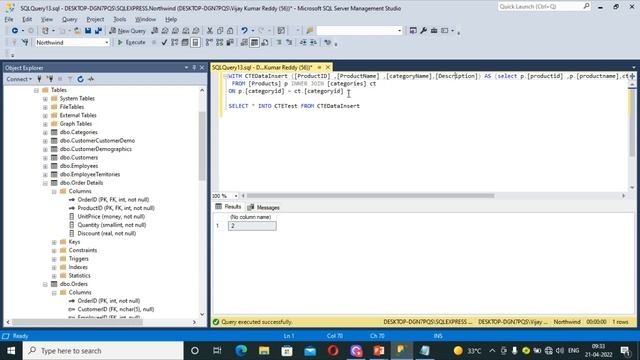
Task: Click the Display Estimated Execution Plan icon
Action: 175,42
